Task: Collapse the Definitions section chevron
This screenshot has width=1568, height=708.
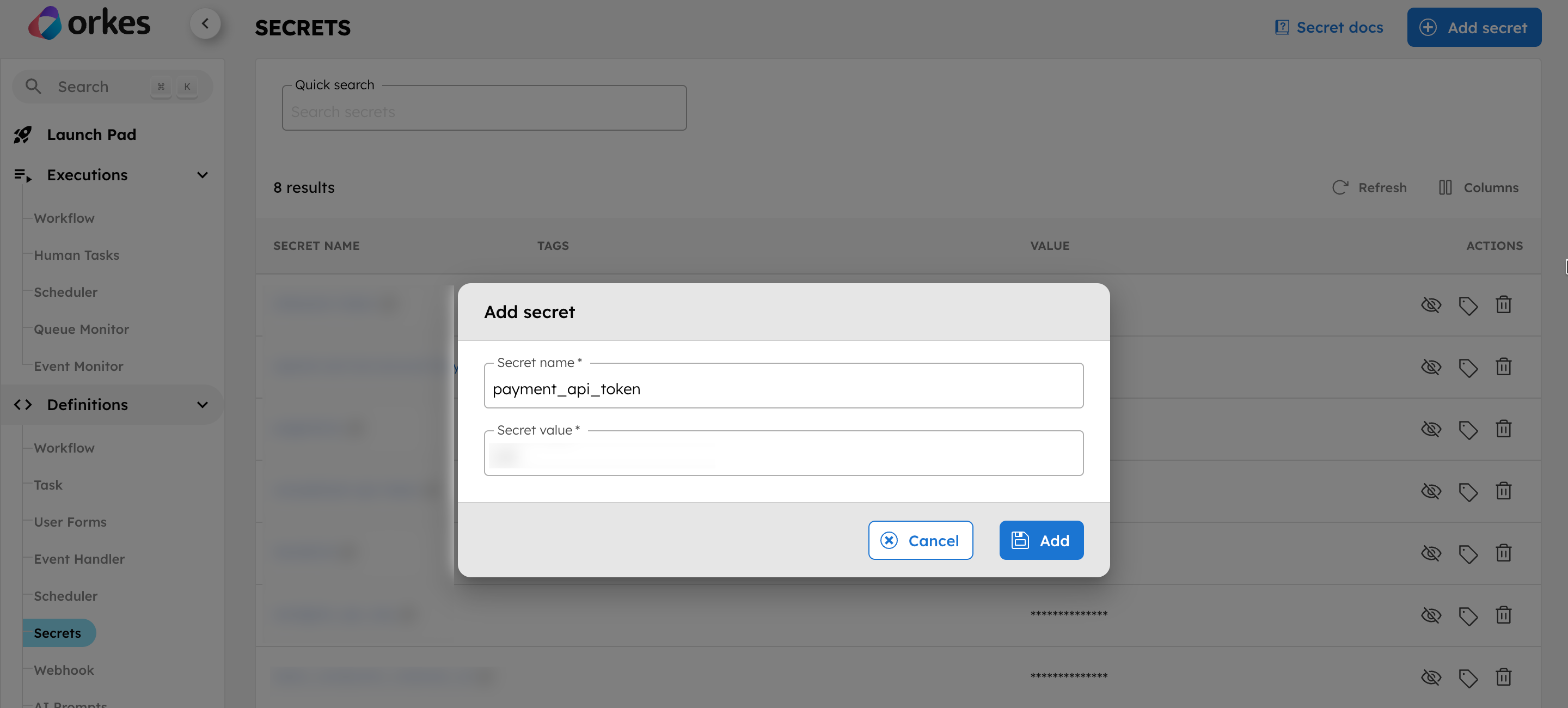Action: tap(203, 405)
